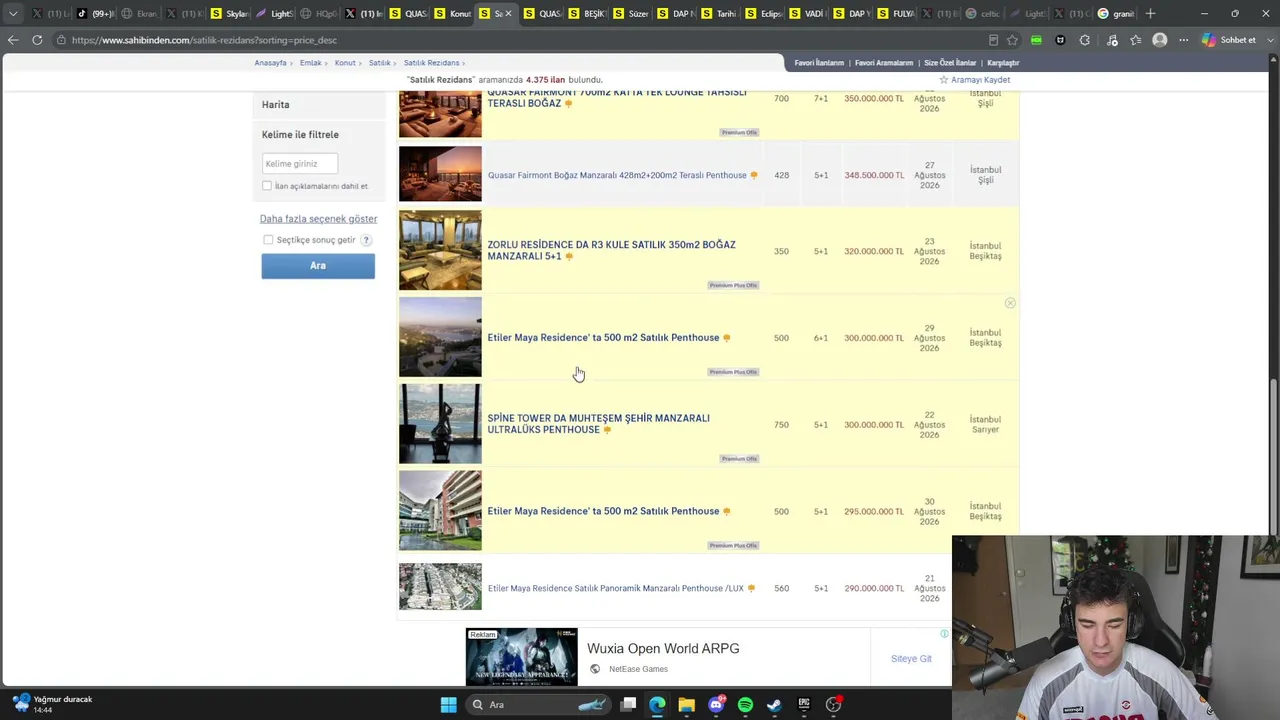Click the blue Ara search button
This screenshot has height=720, width=1280.
coord(318,266)
